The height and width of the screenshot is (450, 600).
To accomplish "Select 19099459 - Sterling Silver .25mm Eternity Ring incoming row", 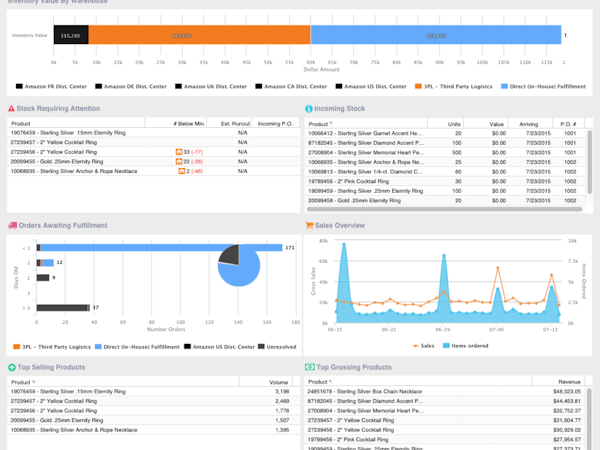I will pyautogui.click(x=445, y=191).
